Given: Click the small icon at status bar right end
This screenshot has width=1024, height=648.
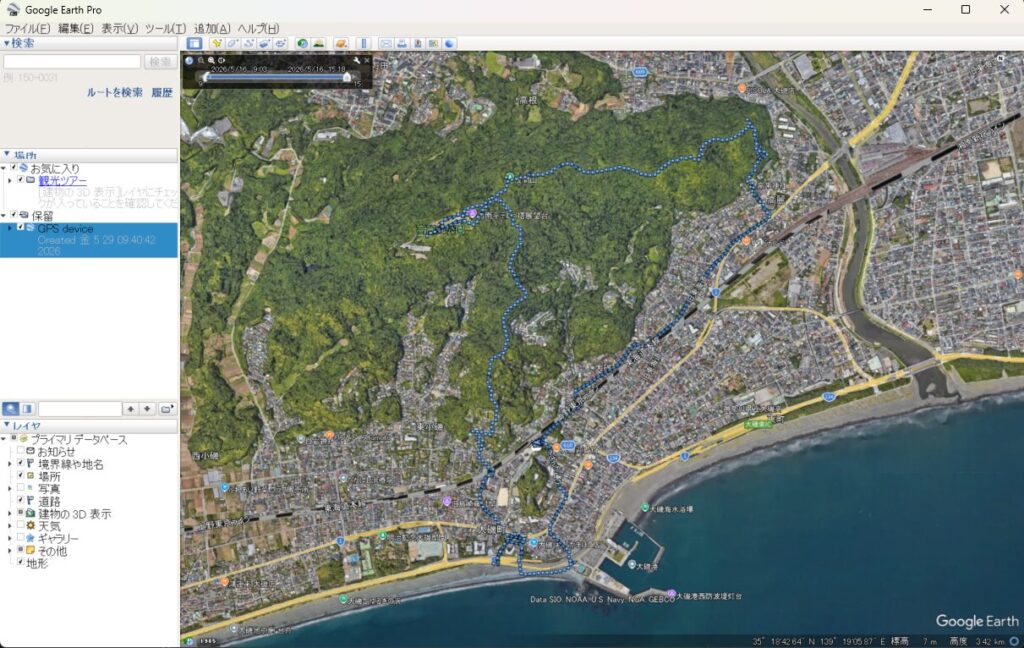Looking at the screenshot, I should click(1014, 641).
